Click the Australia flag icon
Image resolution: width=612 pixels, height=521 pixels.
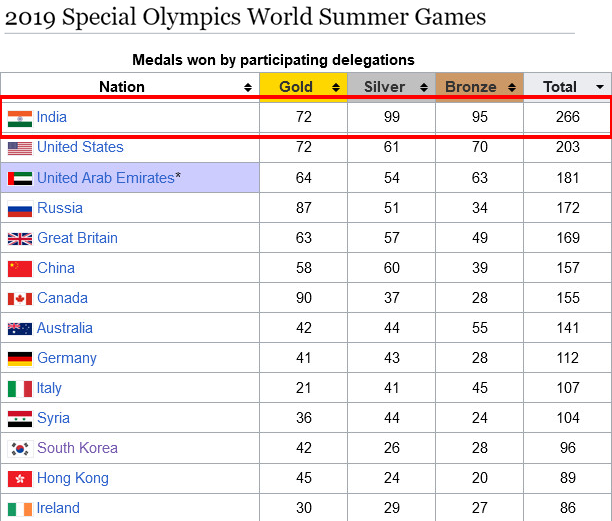20,329
